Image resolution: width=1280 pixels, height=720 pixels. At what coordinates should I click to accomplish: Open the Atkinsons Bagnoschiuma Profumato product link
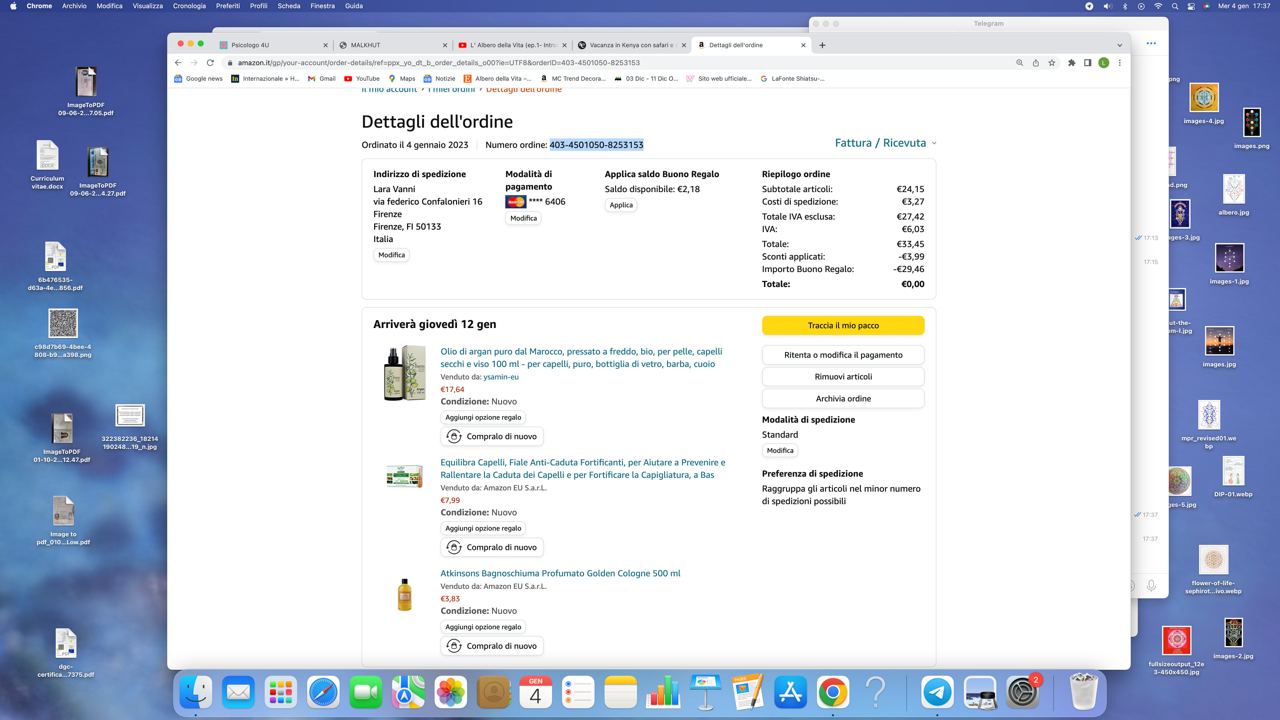click(560, 574)
